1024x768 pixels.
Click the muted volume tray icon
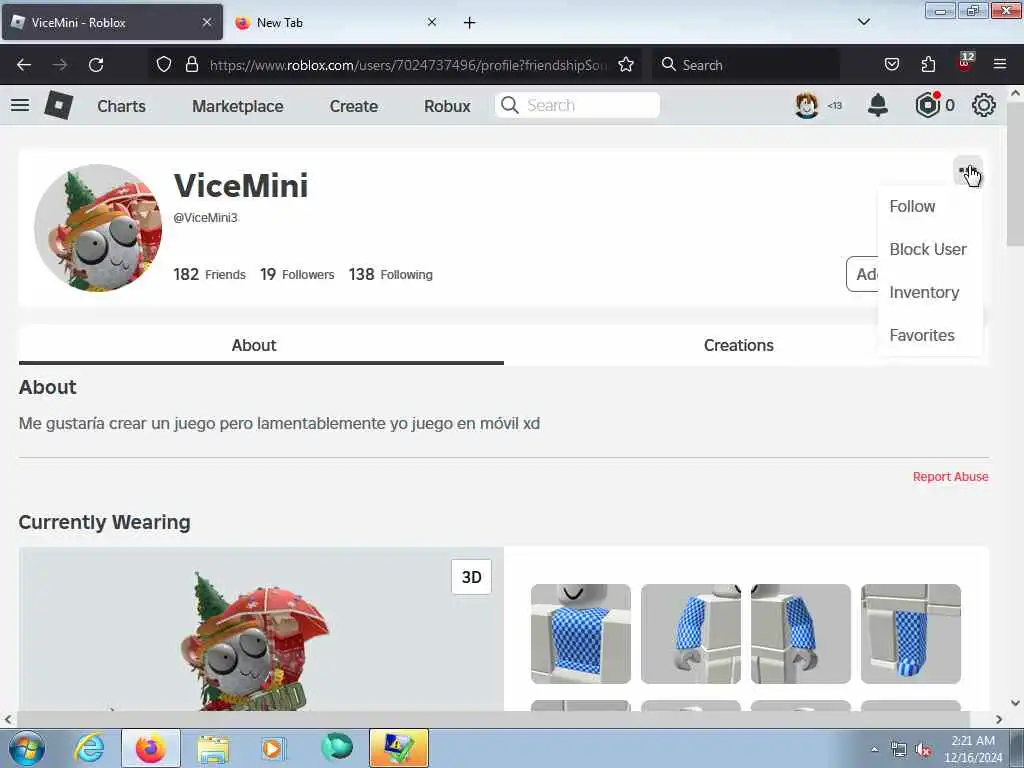[923, 750]
